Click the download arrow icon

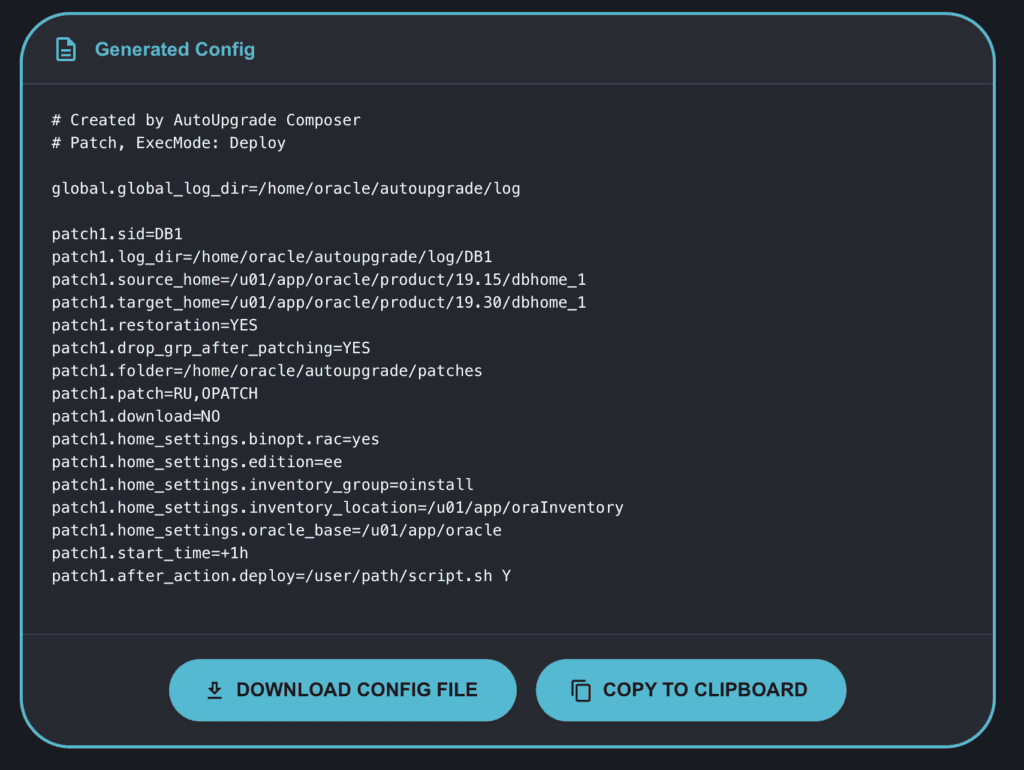point(214,690)
